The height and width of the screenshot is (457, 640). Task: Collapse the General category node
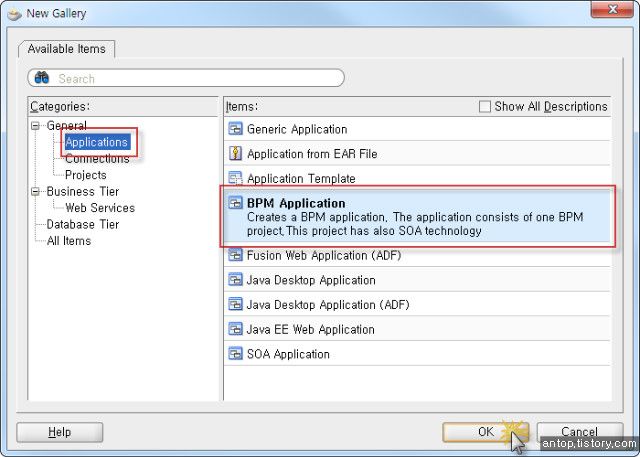pyautogui.click(x=36, y=126)
